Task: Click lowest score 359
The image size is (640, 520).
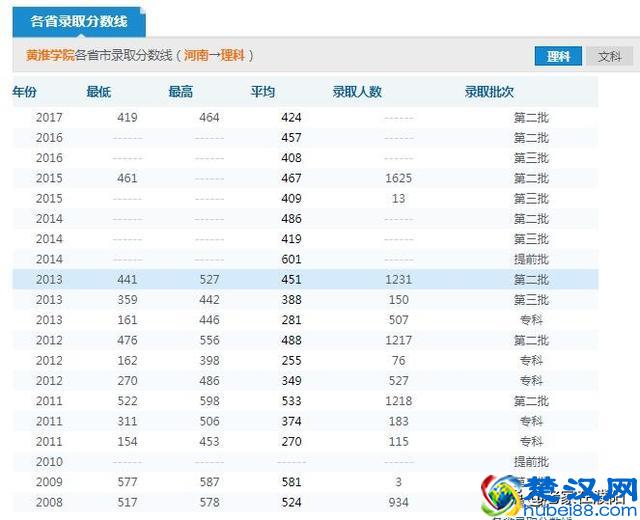Action: (x=127, y=300)
